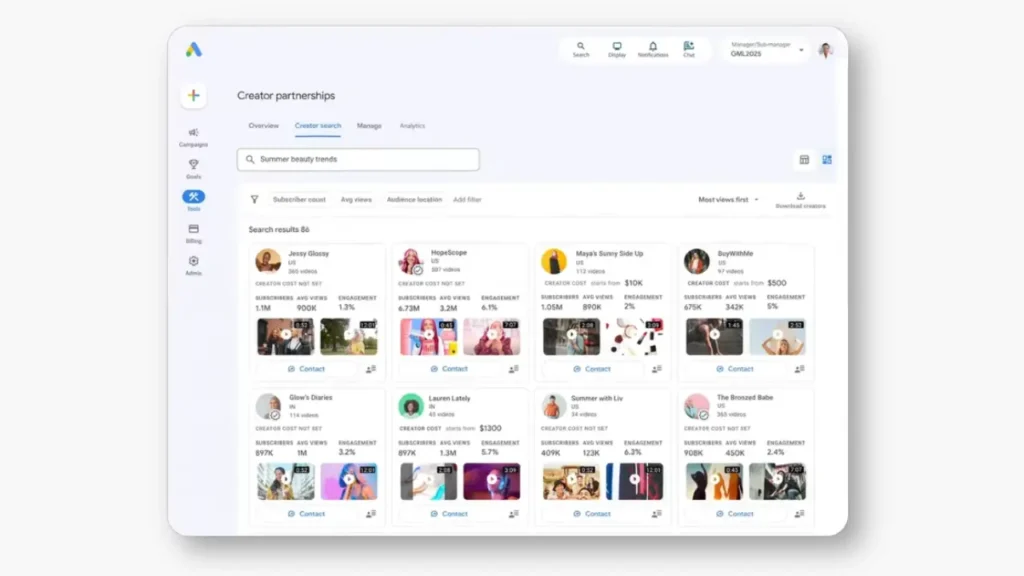Screen dimensions: 1024x576
Task: Click Add filter
Action: point(467,200)
